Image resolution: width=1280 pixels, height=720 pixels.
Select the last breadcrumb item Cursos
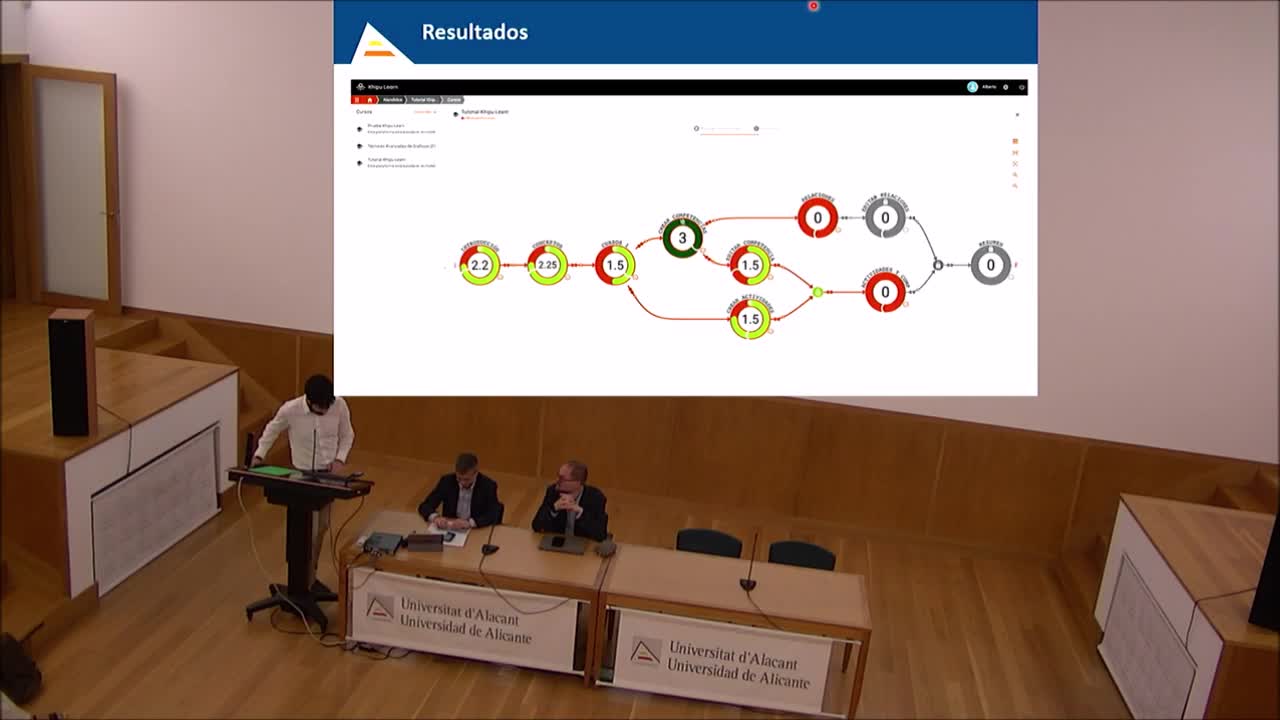click(454, 100)
